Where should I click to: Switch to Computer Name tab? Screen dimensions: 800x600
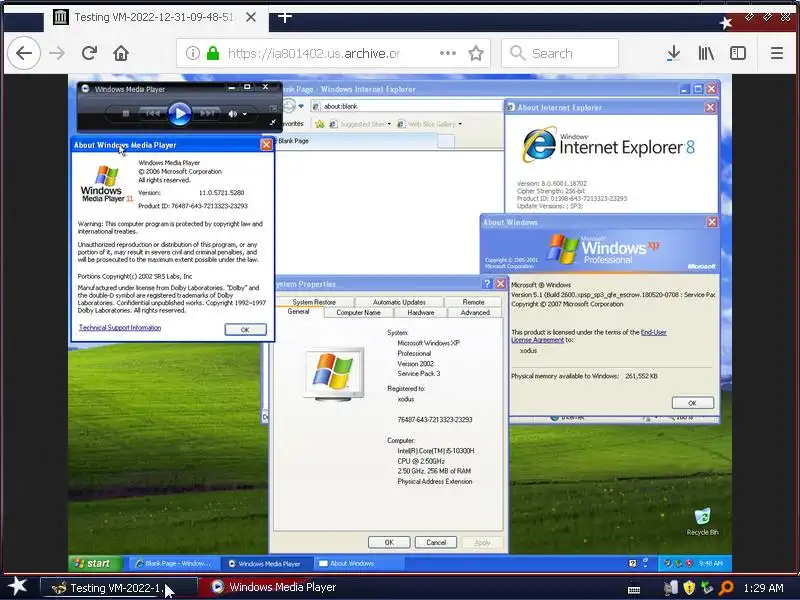coord(358,312)
